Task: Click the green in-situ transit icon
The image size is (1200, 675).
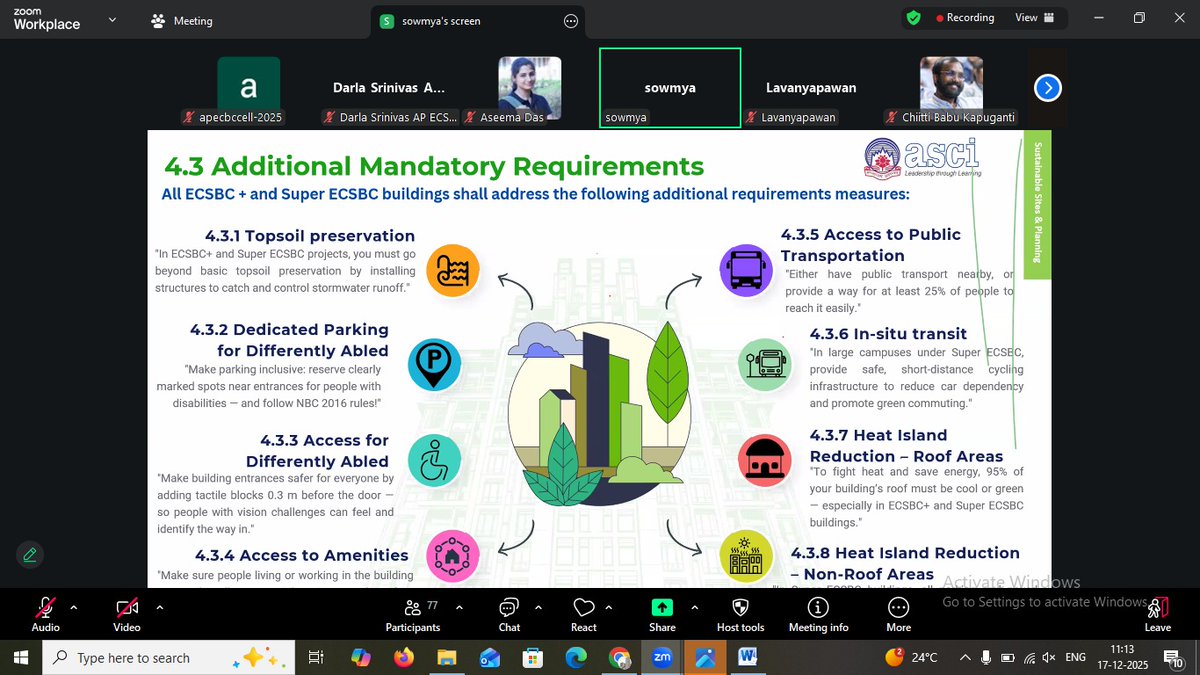Action: point(764,364)
